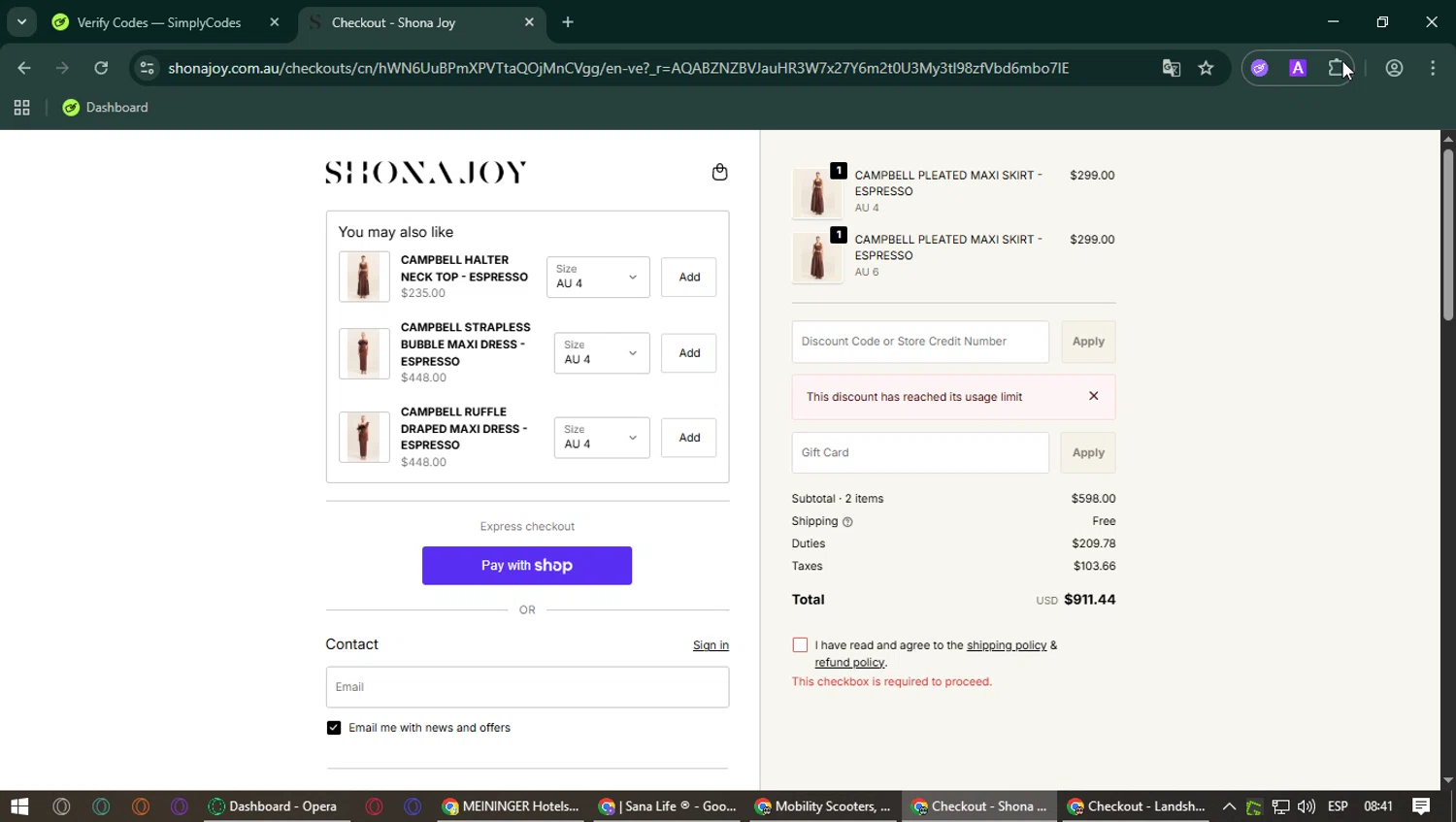Click the Sign in link
Viewport: 1456px width, 822px height.
(x=711, y=645)
